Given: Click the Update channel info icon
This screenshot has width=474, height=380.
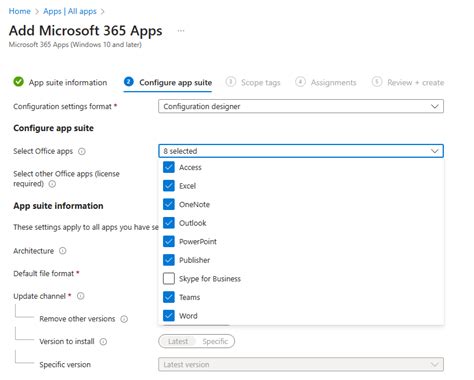Looking at the screenshot, I should pyautogui.click(x=81, y=296).
